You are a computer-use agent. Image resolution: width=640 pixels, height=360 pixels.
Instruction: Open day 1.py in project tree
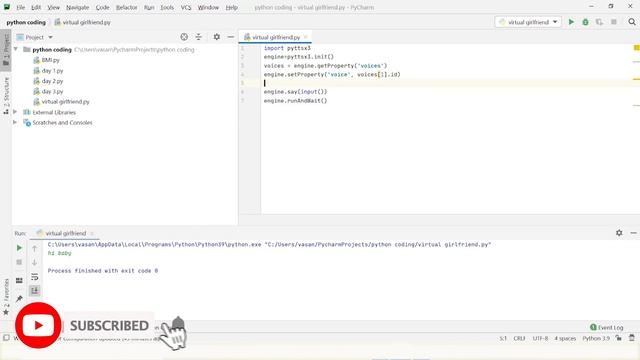click(52, 71)
